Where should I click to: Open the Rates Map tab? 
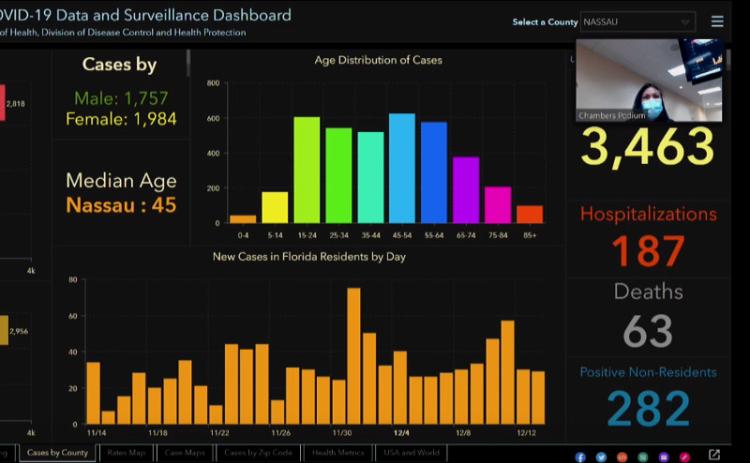126,452
